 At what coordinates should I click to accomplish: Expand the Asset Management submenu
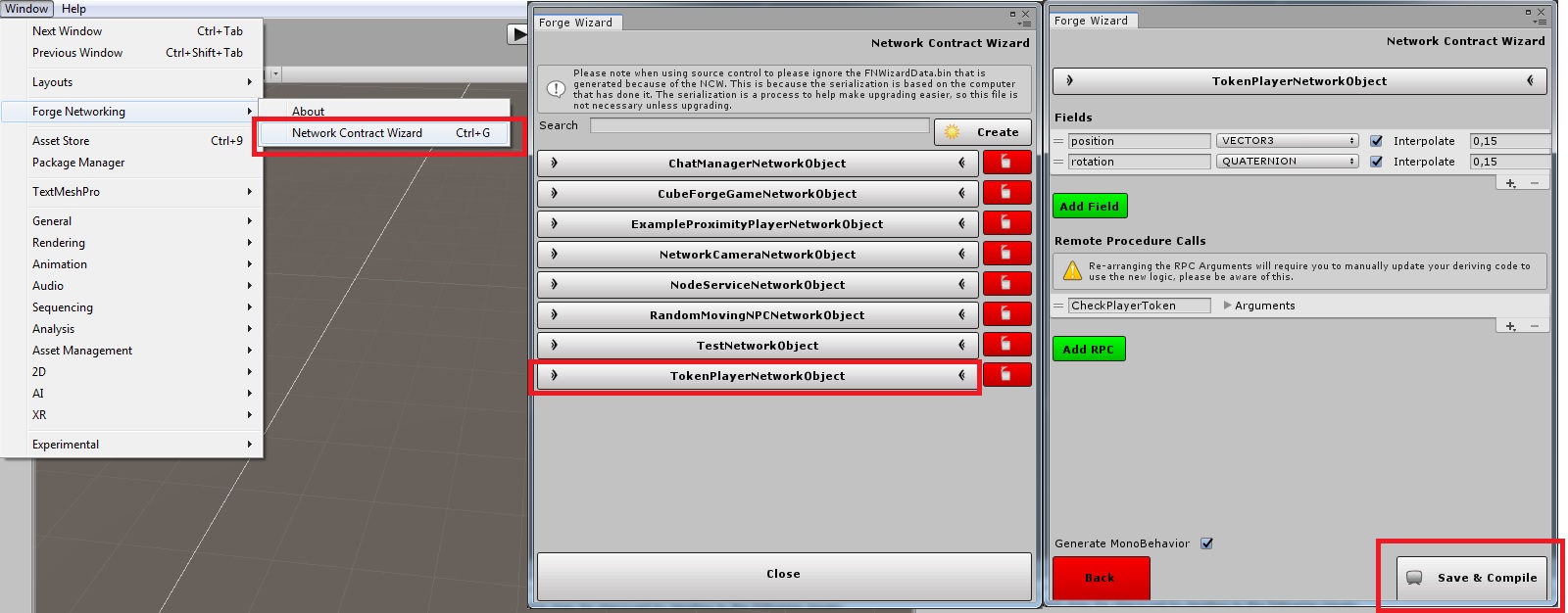click(132, 351)
